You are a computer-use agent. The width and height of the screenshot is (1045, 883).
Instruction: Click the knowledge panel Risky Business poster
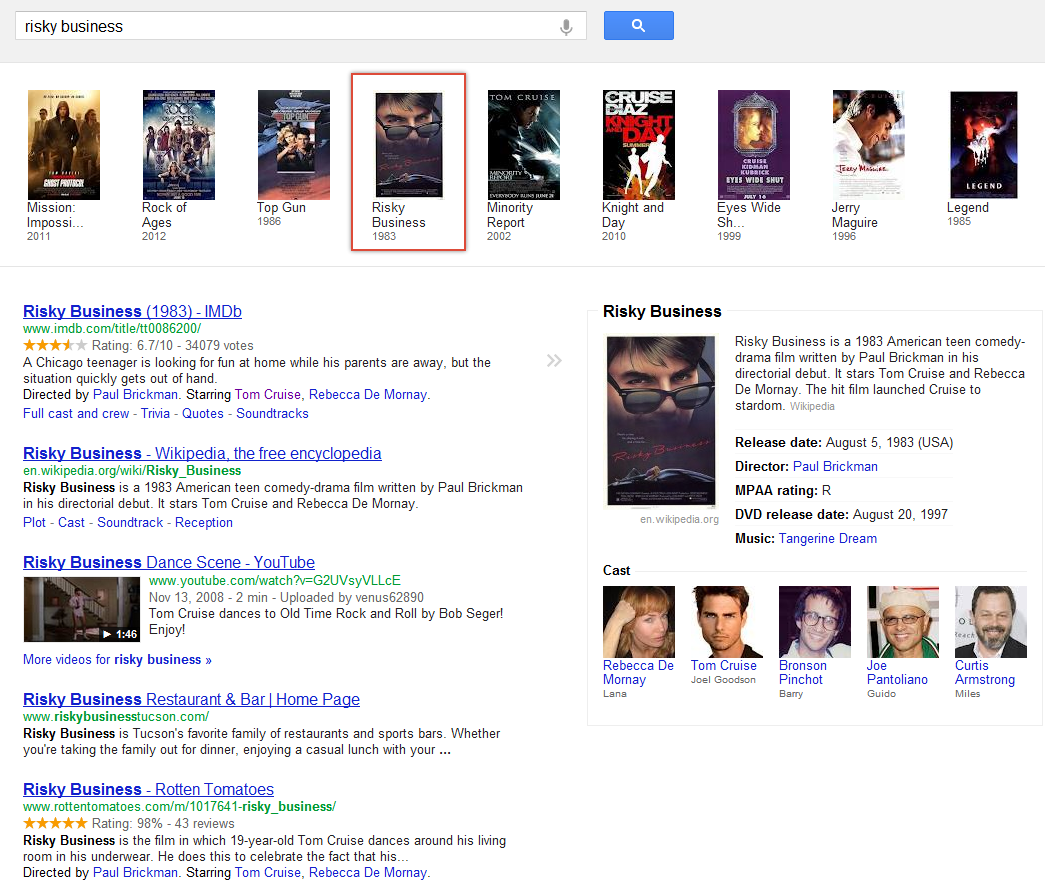pyautogui.click(x=661, y=421)
